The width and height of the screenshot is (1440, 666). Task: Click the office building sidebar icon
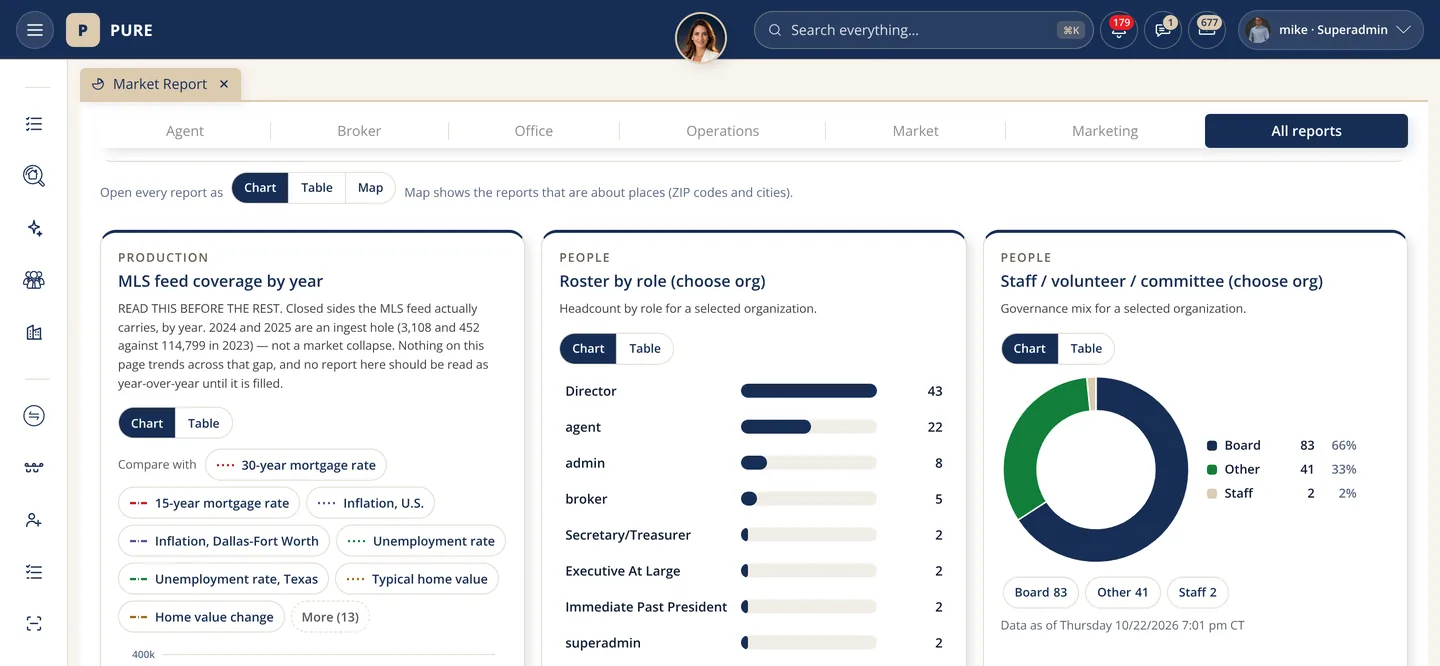pos(34,333)
